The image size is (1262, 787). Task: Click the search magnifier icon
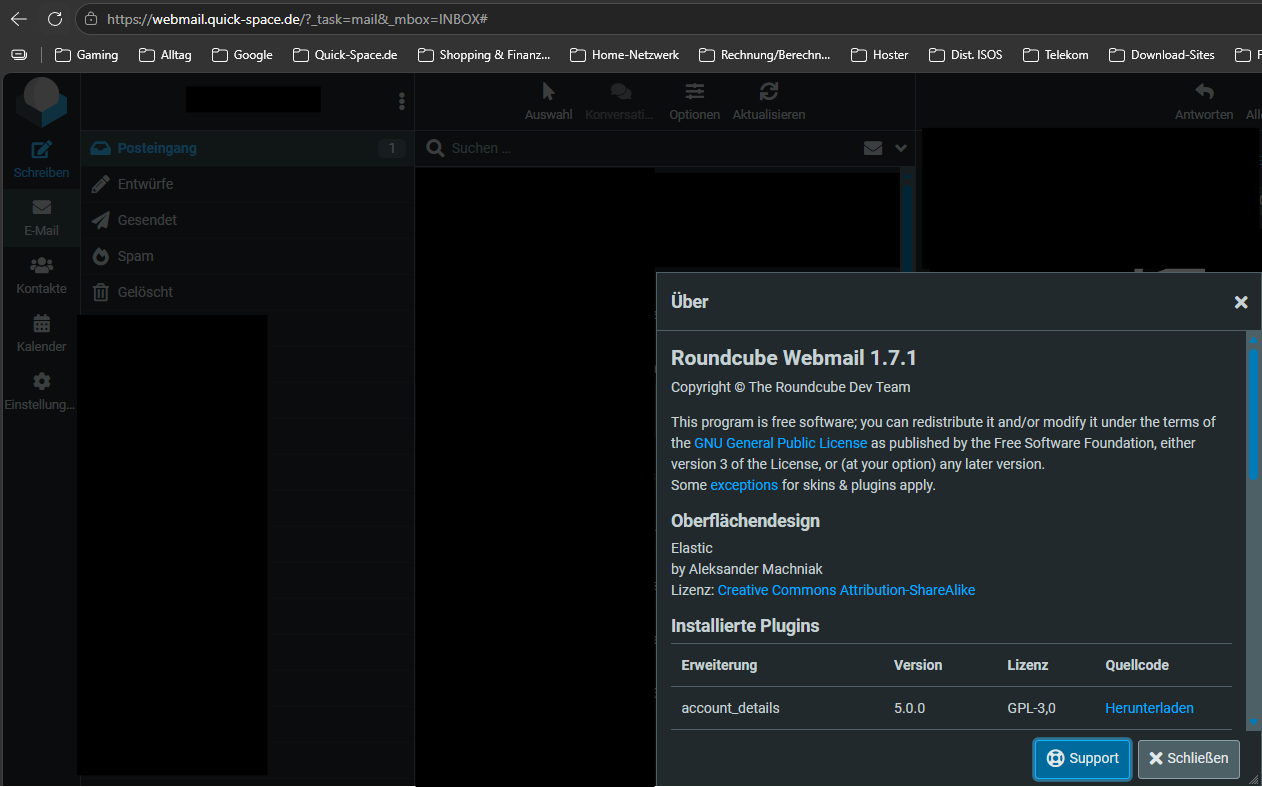435,148
